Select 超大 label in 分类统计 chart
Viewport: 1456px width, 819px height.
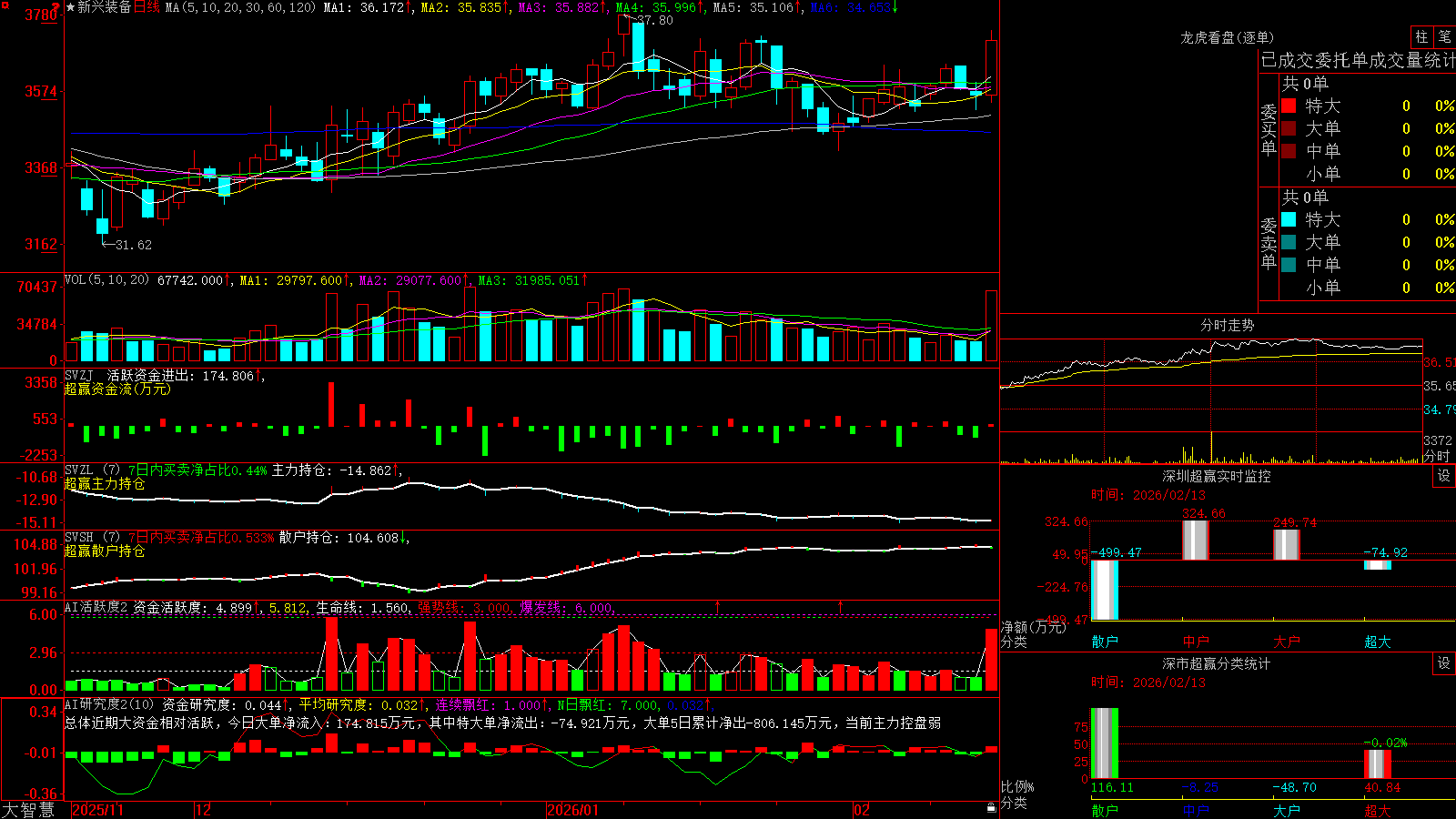[1378, 810]
